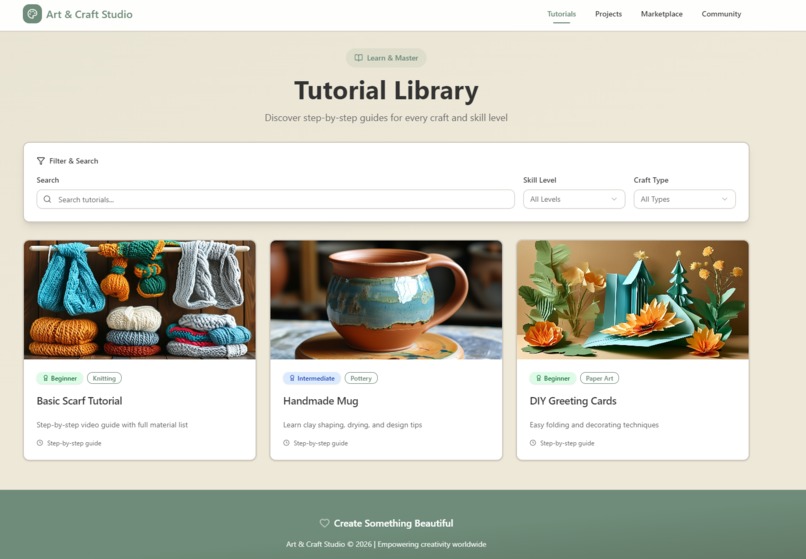Click 'Step-by-step guide' text on Basic Scarf card
Screen dimensions: 806x559
click(74, 443)
